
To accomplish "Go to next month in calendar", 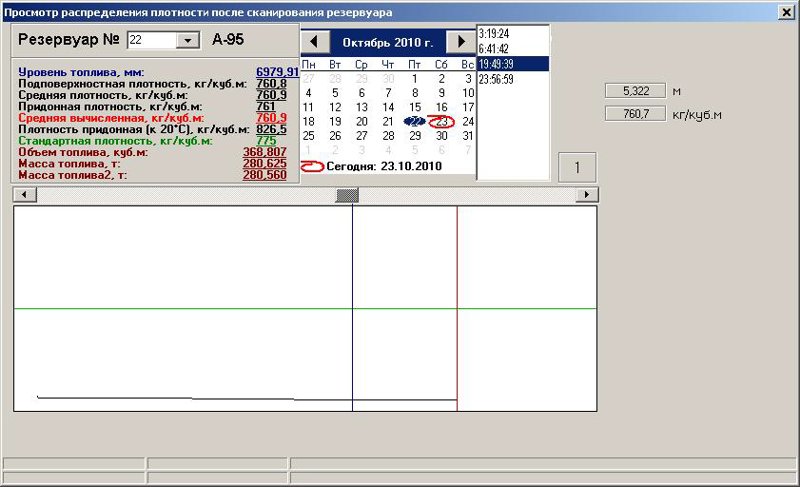I will click(x=461, y=42).
